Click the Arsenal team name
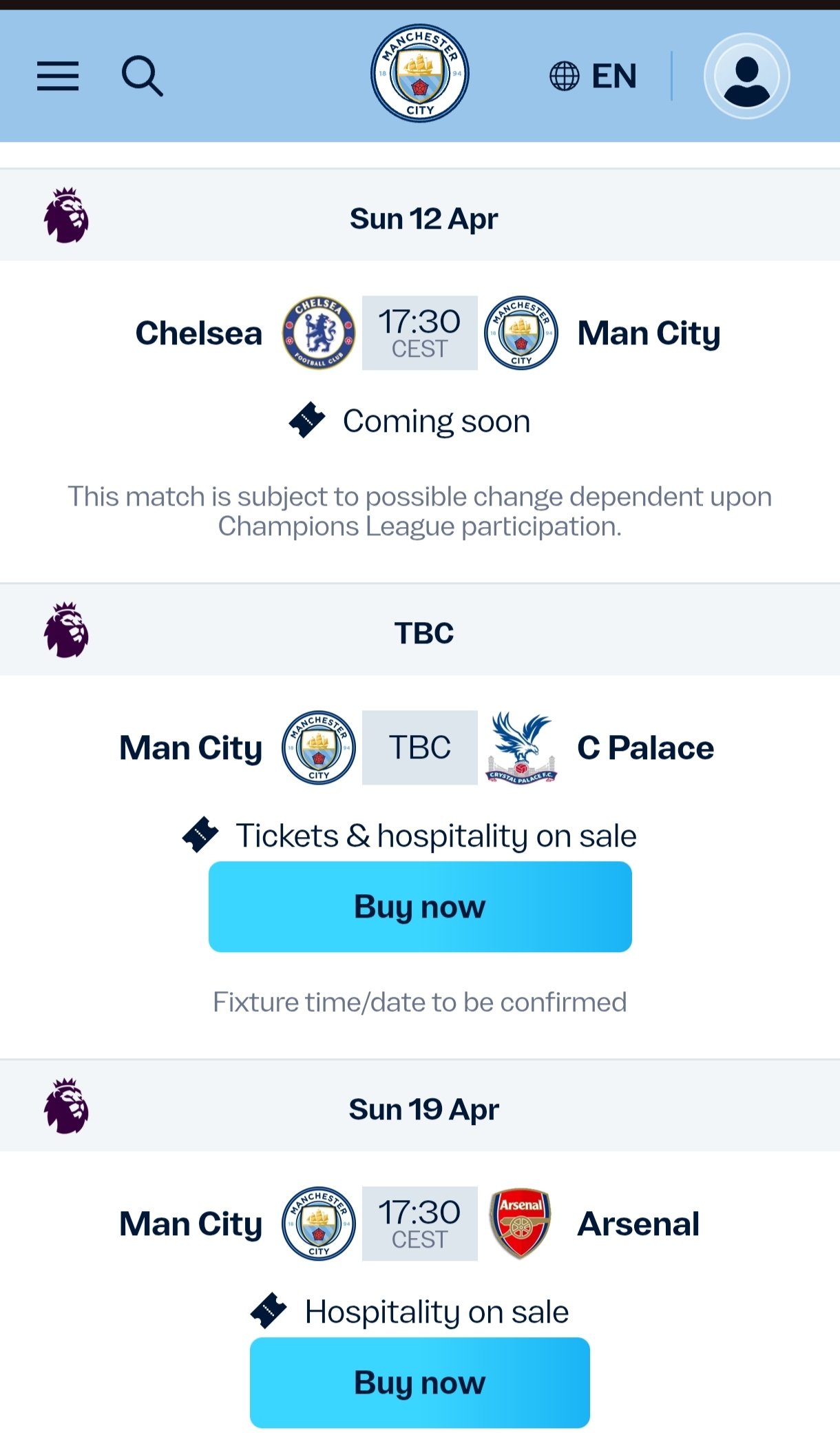 (638, 1224)
